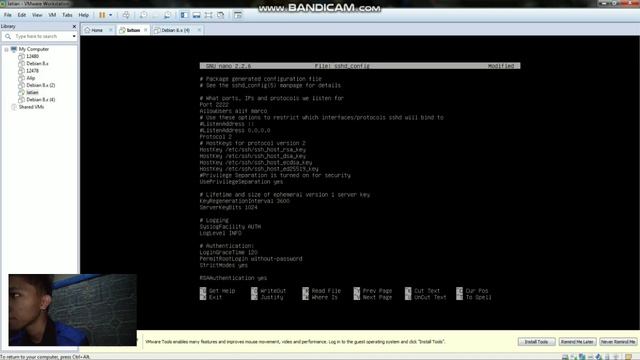Select the Debian 8.x virtual machine

(x=37, y=64)
